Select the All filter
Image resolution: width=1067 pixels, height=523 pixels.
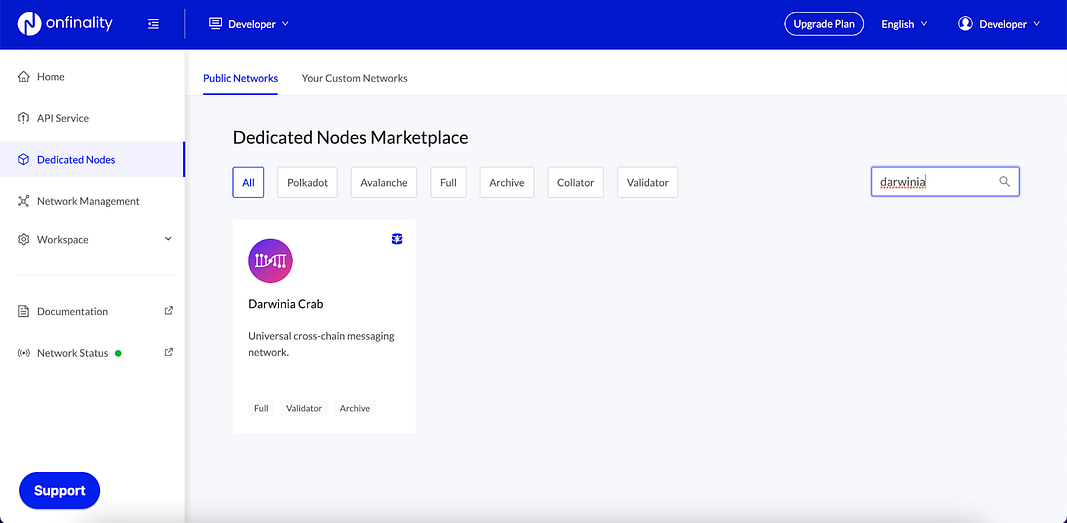point(248,182)
